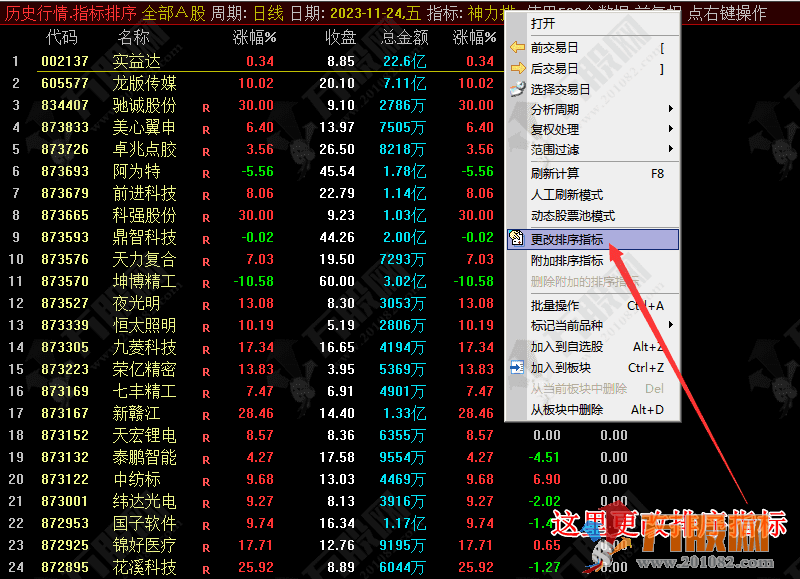Select stock name 龙版传媒
The image size is (800, 579).
tap(144, 83)
